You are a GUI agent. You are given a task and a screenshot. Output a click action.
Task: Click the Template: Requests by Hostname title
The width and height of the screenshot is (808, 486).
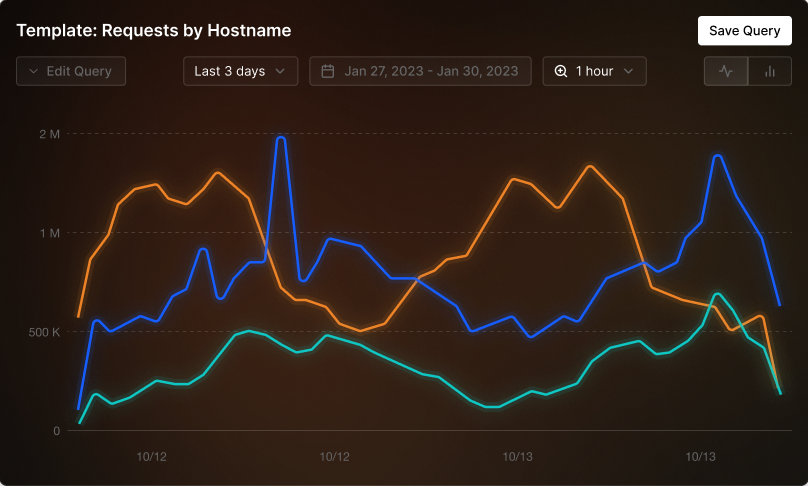click(x=154, y=31)
